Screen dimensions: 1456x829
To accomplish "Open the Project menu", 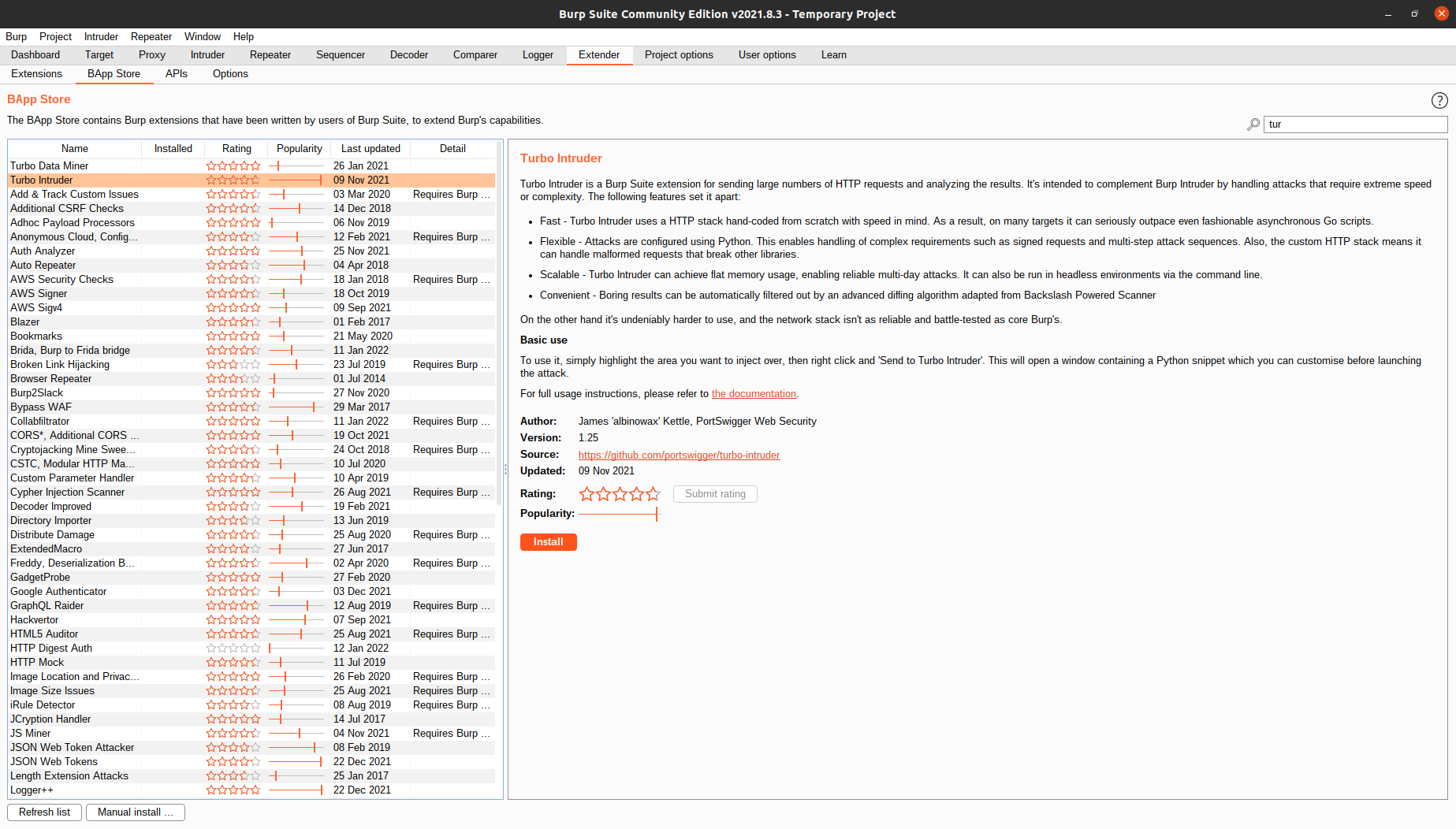I will click(x=55, y=37).
